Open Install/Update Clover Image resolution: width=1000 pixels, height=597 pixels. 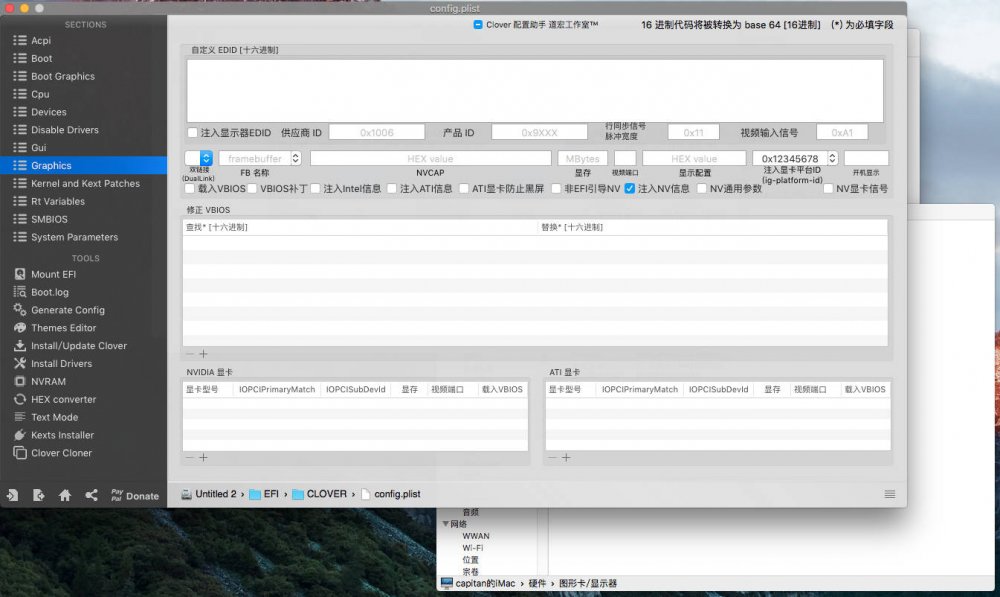coord(78,346)
